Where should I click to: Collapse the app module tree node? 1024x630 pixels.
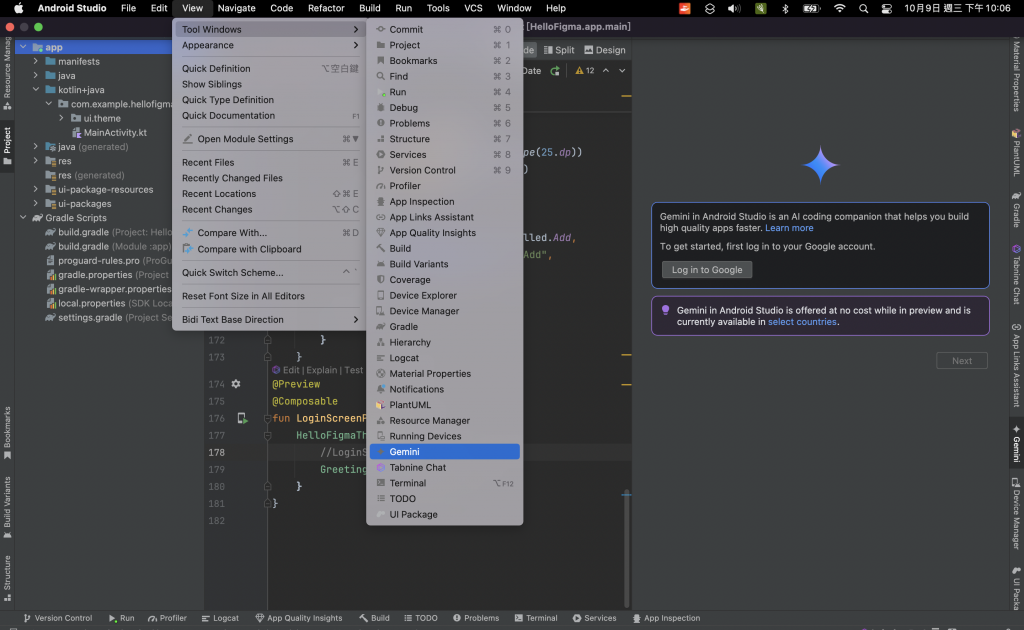point(24,47)
